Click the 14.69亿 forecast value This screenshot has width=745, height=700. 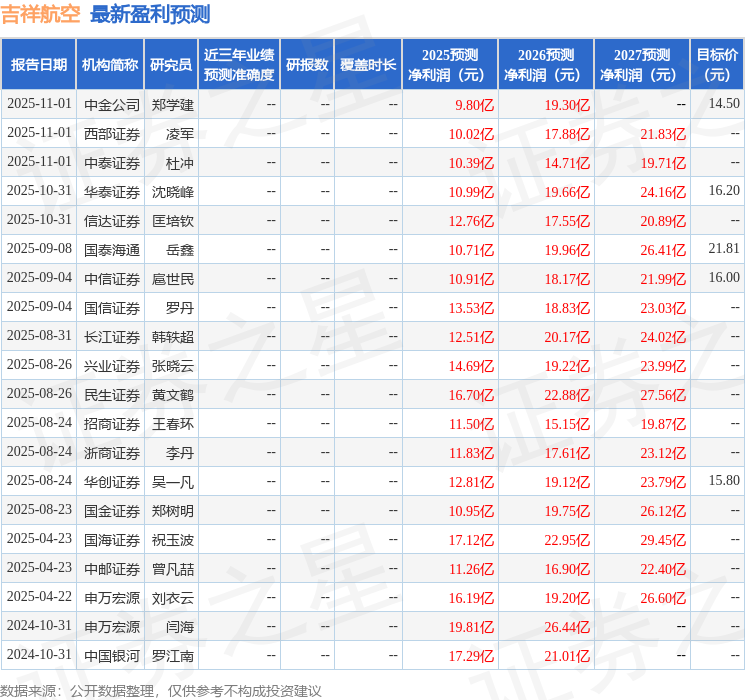(x=471, y=366)
